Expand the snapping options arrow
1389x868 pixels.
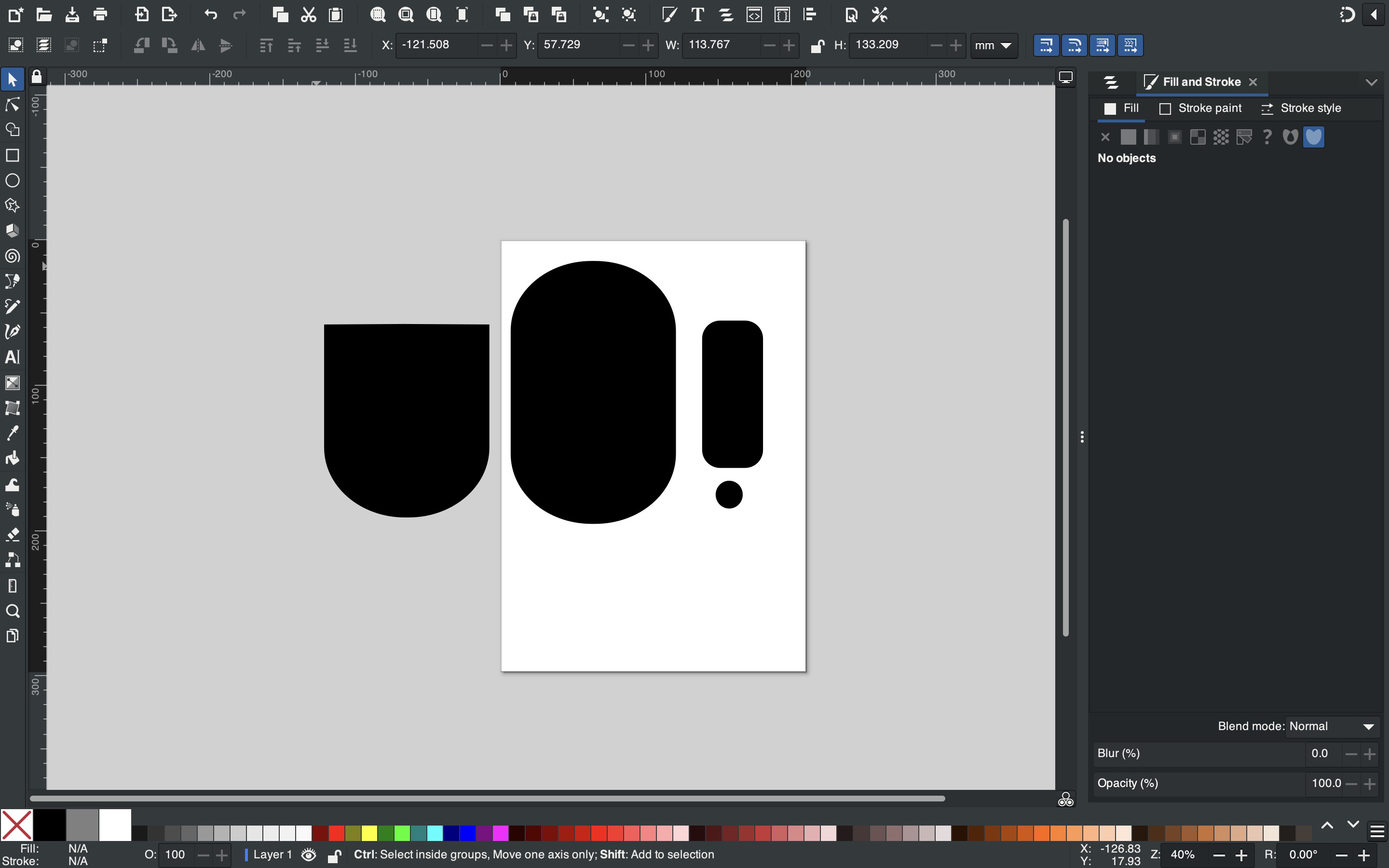coord(1374,15)
